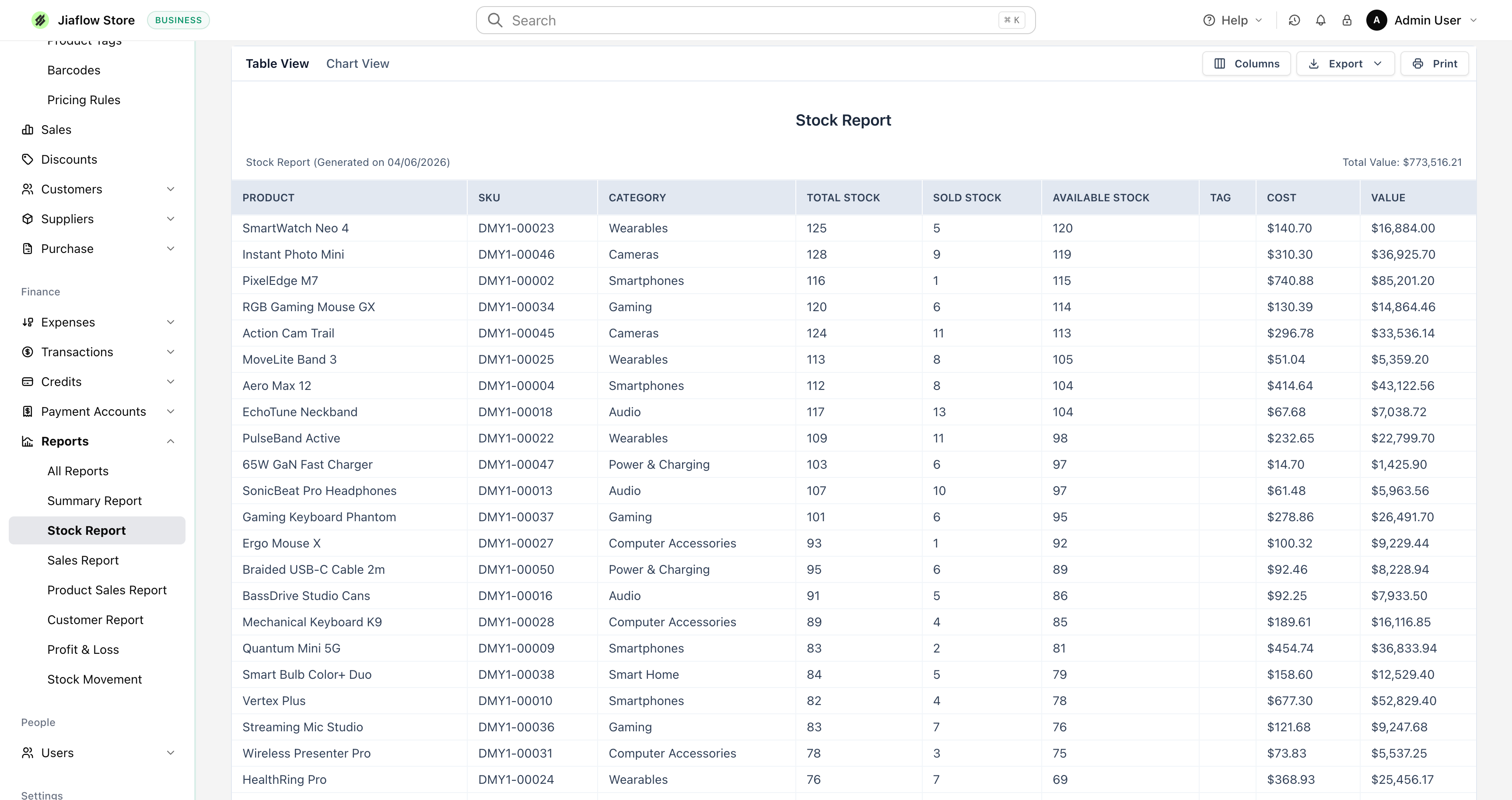Open Barcodes in sidebar
Image resolution: width=1512 pixels, height=800 pixels.
pyautogui.click(x=73, y=70)
